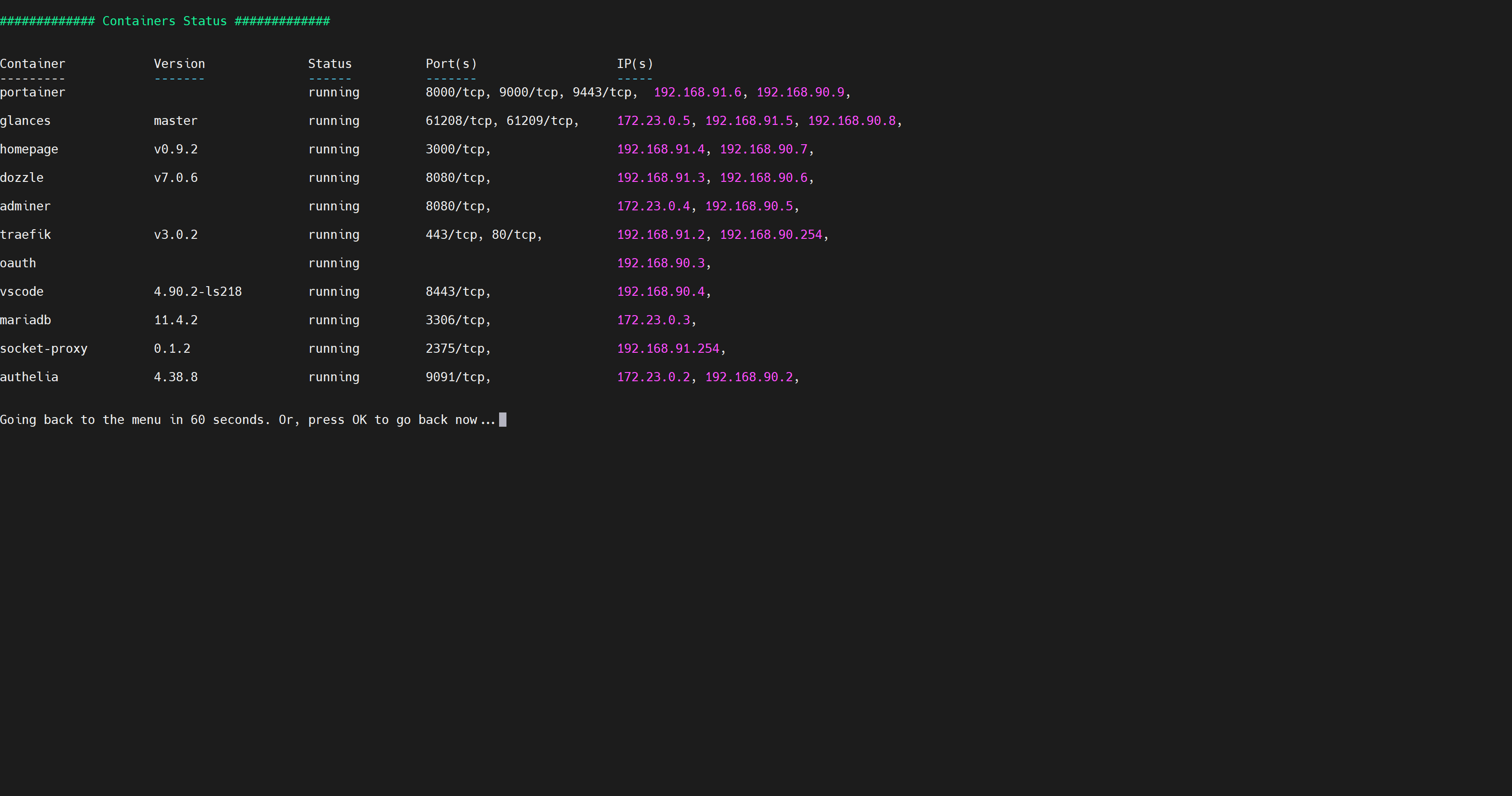
Task: Click the Version column header
Action: coord(179,64)
